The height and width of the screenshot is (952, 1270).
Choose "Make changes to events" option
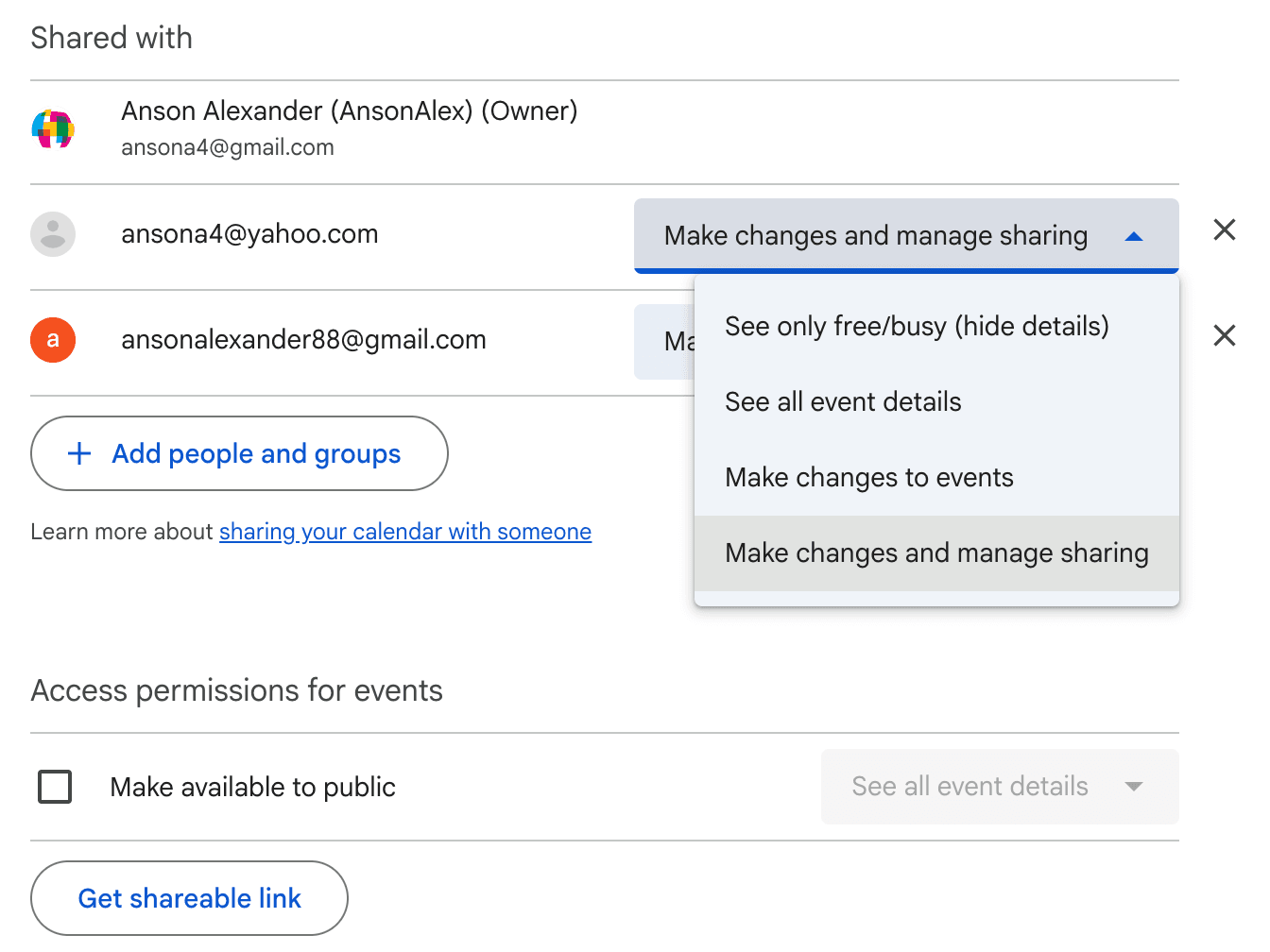(868, 477)
